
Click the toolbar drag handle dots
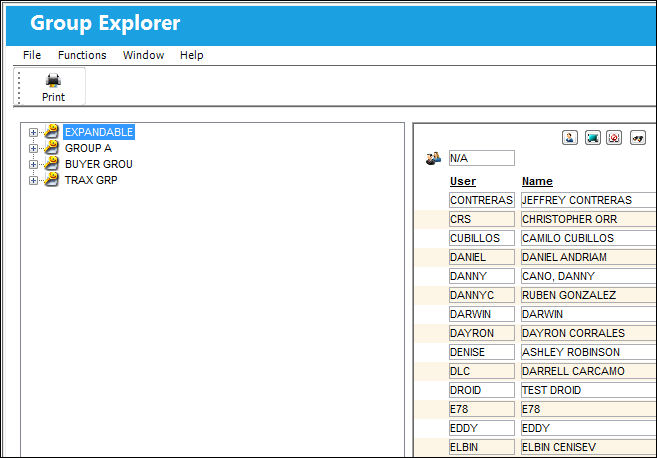click(19, 87)
